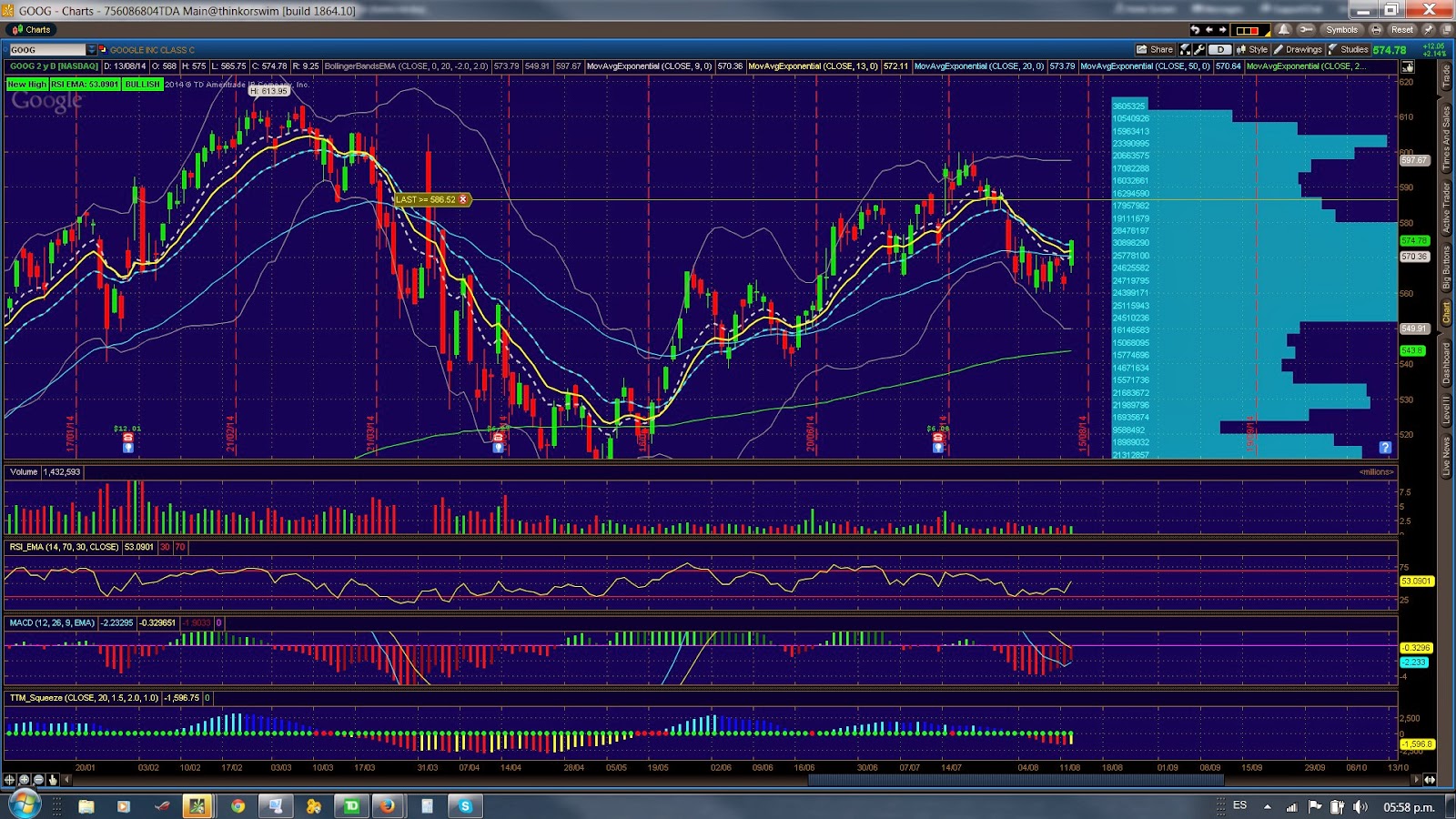Click the TTM_Squeeze study label

84,698
